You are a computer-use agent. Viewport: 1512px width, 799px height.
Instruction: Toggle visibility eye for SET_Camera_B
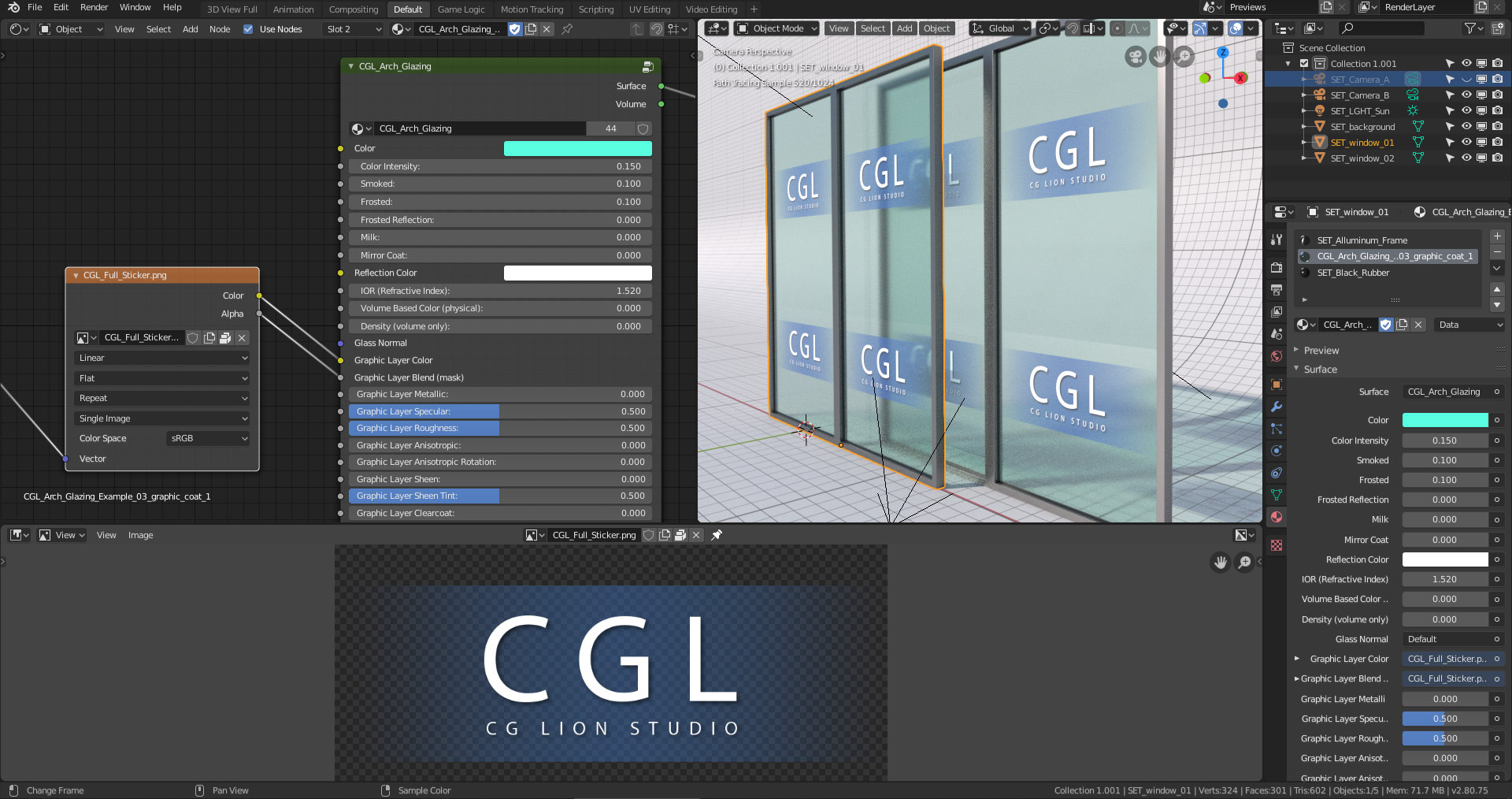[1466, 95]
